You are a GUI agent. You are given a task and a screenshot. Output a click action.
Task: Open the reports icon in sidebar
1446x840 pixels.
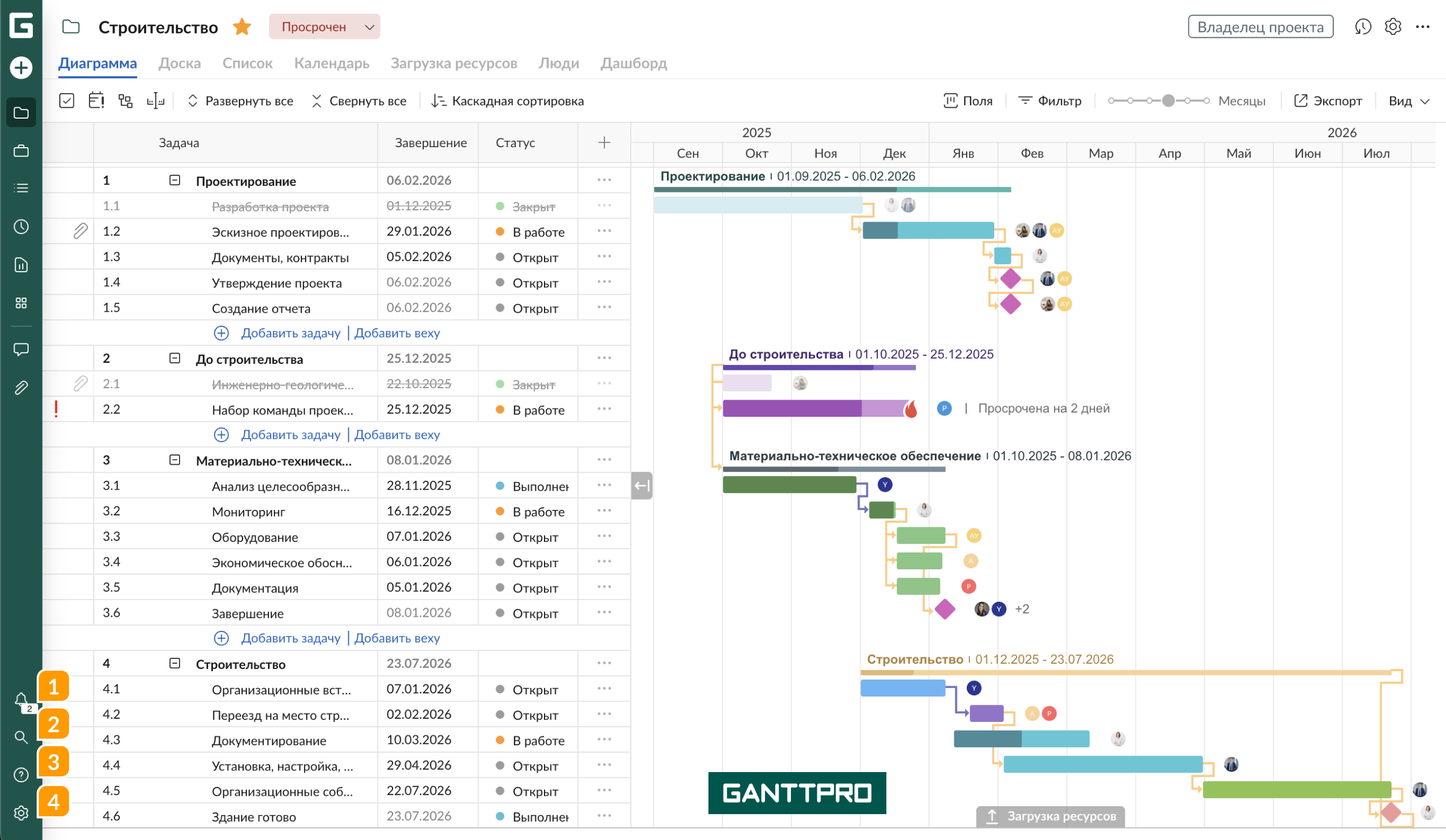(x=21, y=265)
